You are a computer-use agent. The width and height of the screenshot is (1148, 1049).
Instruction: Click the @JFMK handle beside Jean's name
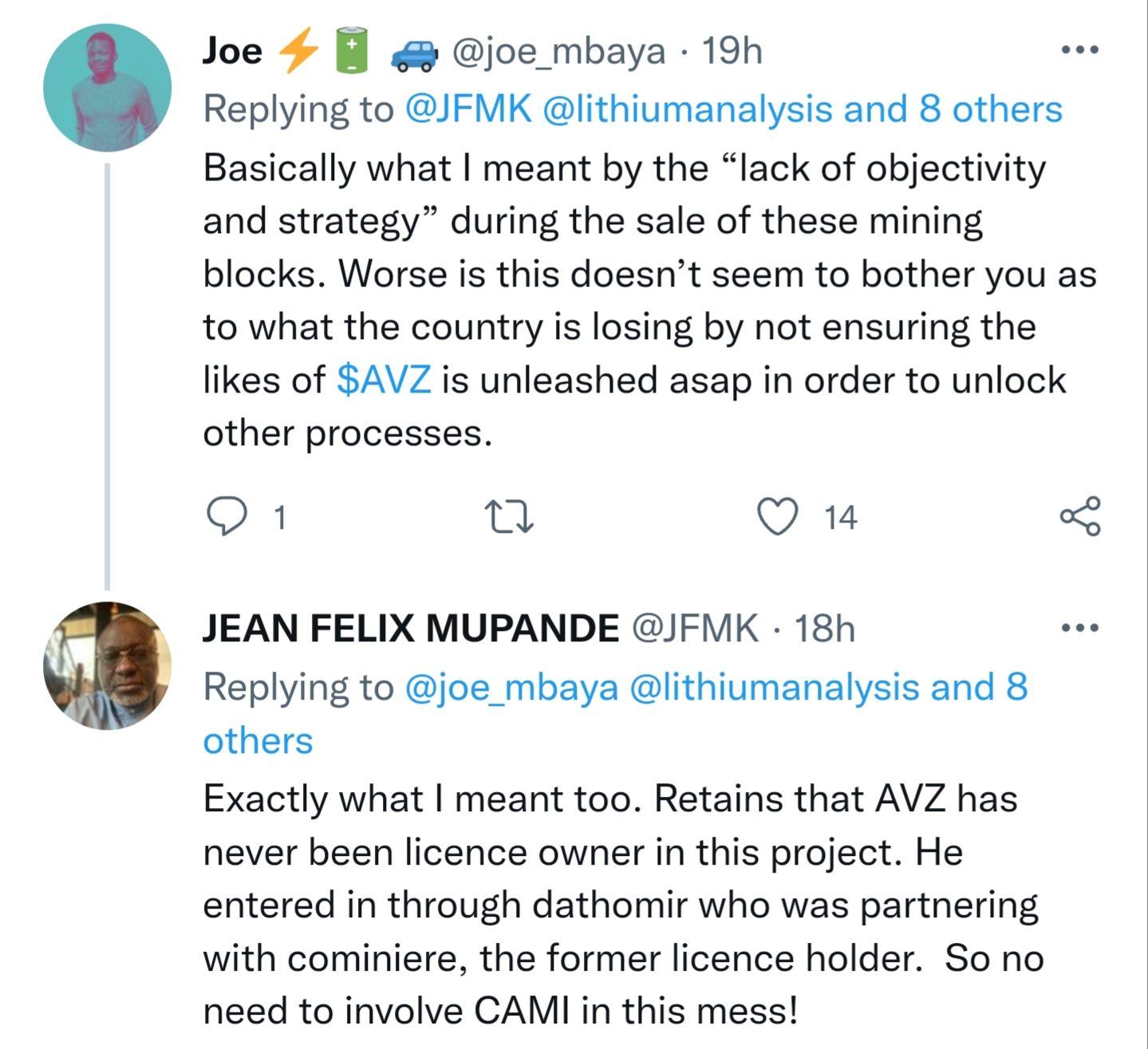[x=695, y=629]
